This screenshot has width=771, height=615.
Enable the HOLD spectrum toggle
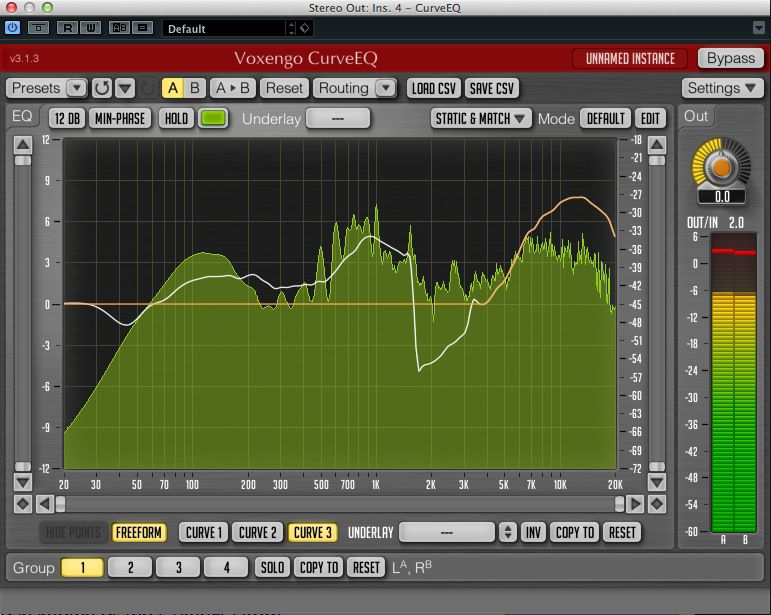point(176,118)
